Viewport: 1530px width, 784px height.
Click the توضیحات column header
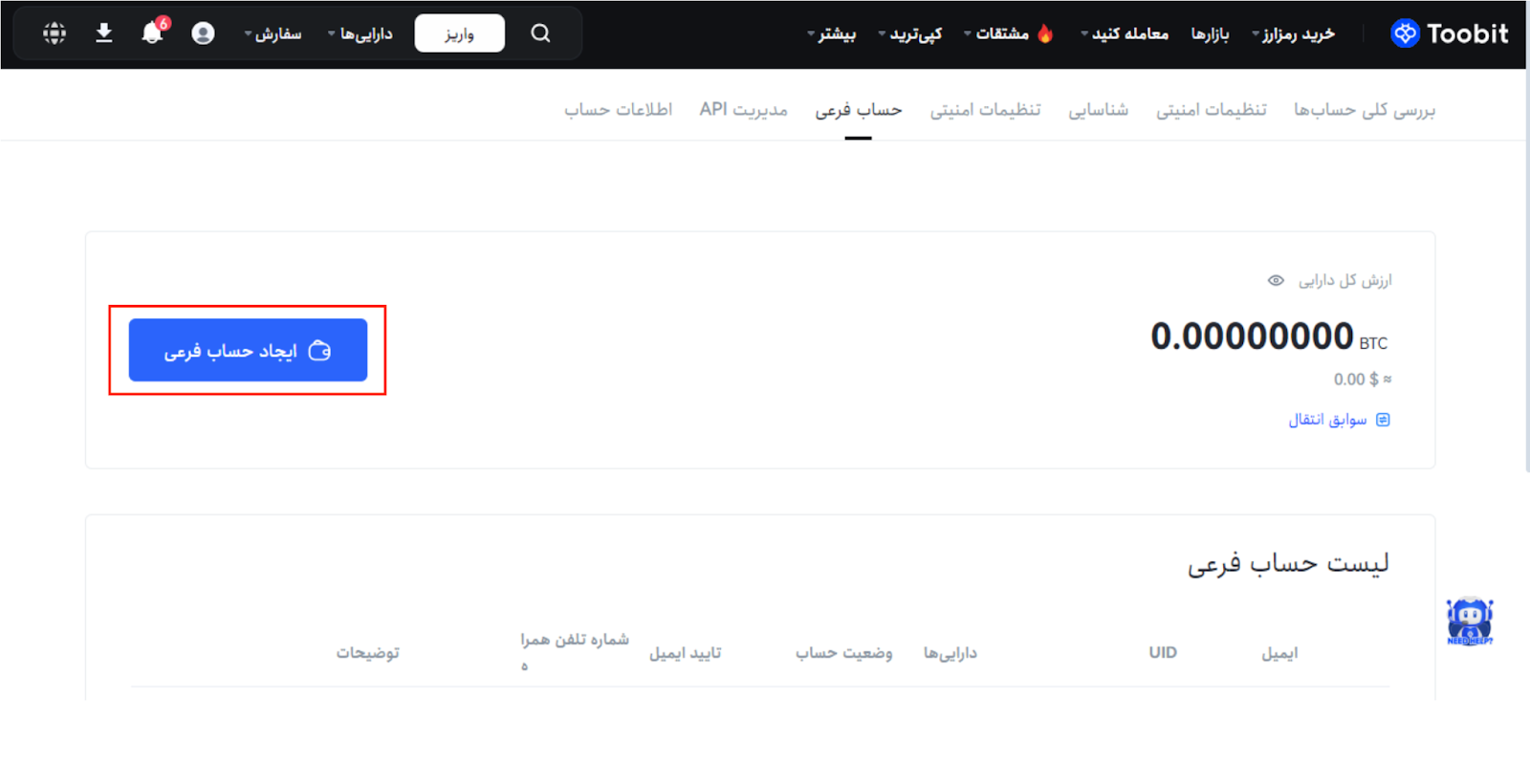(367, 653)
